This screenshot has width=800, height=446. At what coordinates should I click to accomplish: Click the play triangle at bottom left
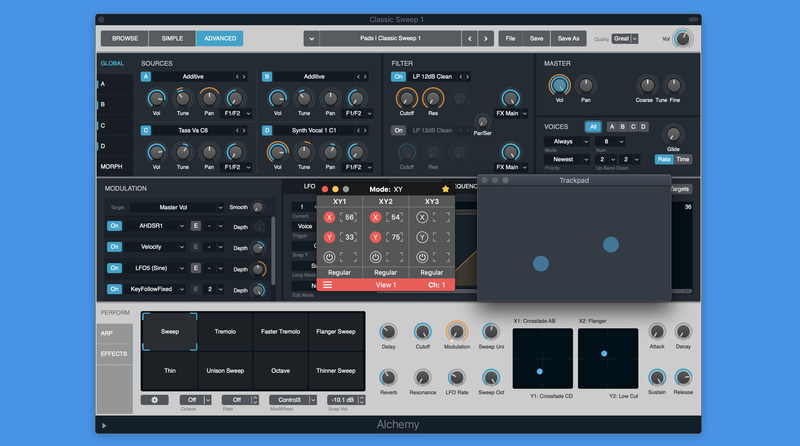pos(104,426)
